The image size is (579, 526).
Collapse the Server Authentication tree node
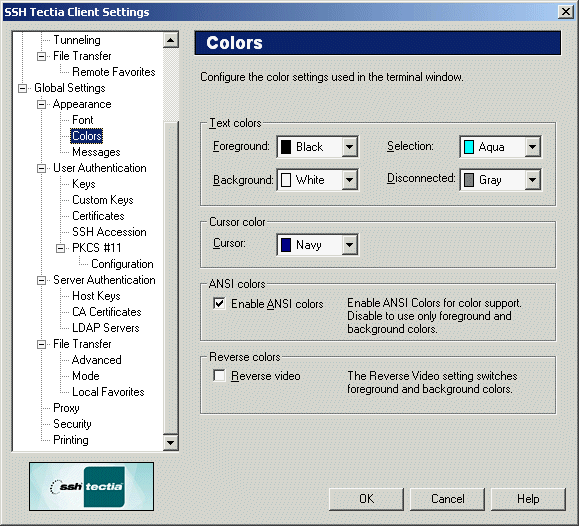(41, 280)
